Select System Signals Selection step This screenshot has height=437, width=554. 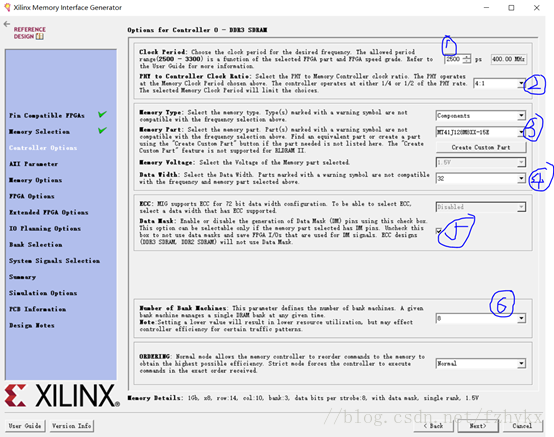pos(54,261)
